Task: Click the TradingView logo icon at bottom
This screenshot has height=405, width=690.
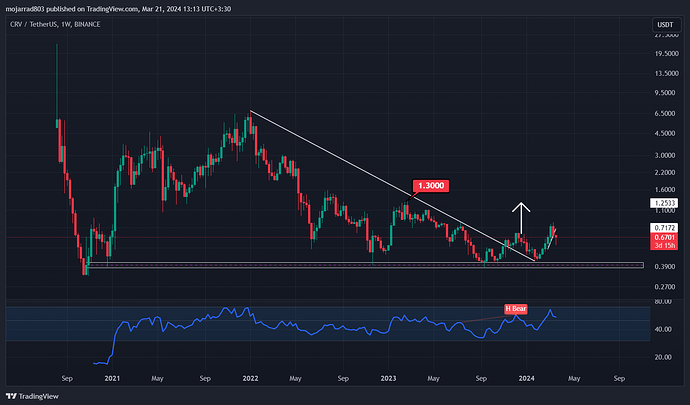Action: click(13, 396)
